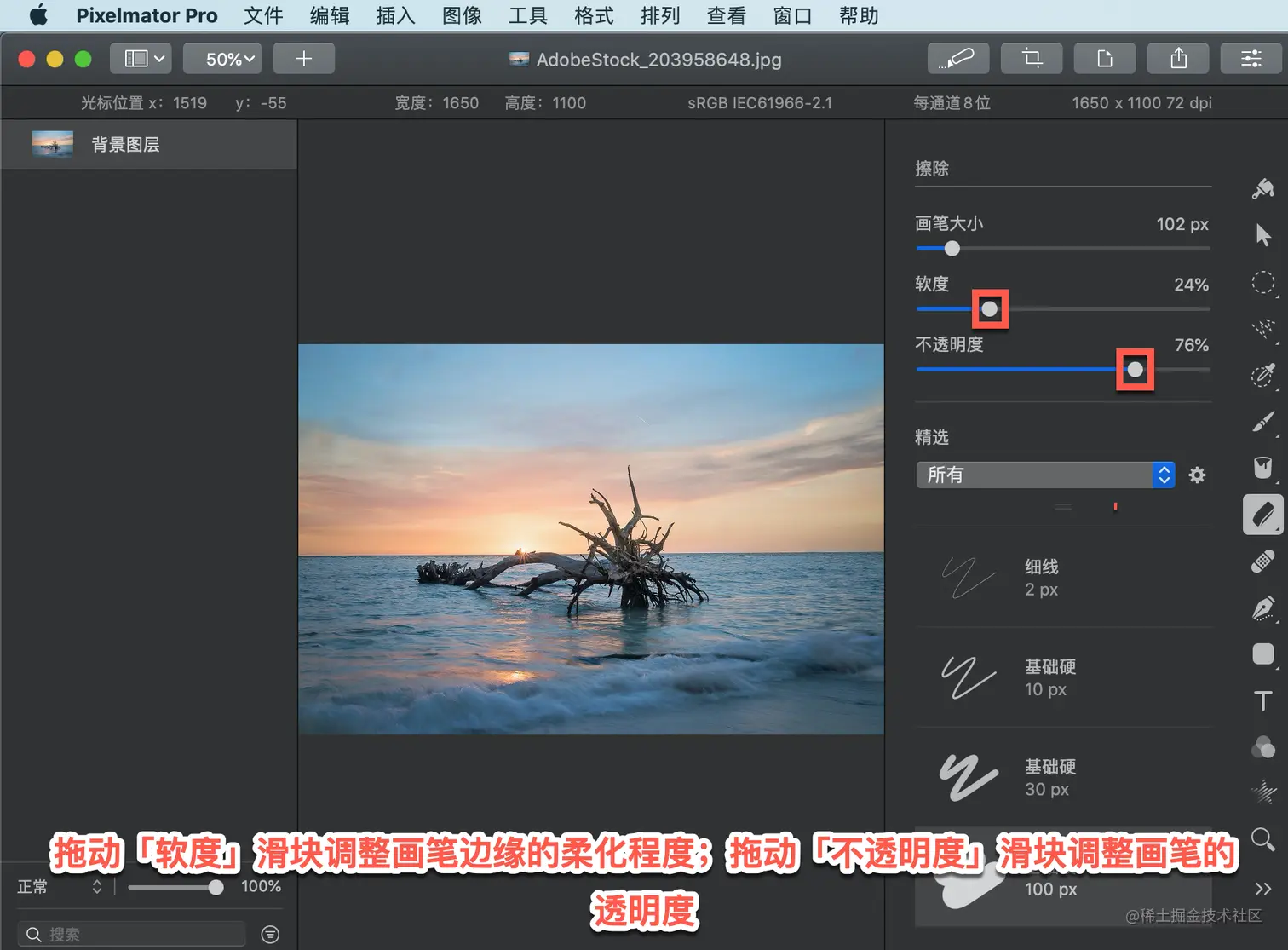Click the layer opacity 100% value
Viewport: 1288px width, 950px height.
click(261, 887)
